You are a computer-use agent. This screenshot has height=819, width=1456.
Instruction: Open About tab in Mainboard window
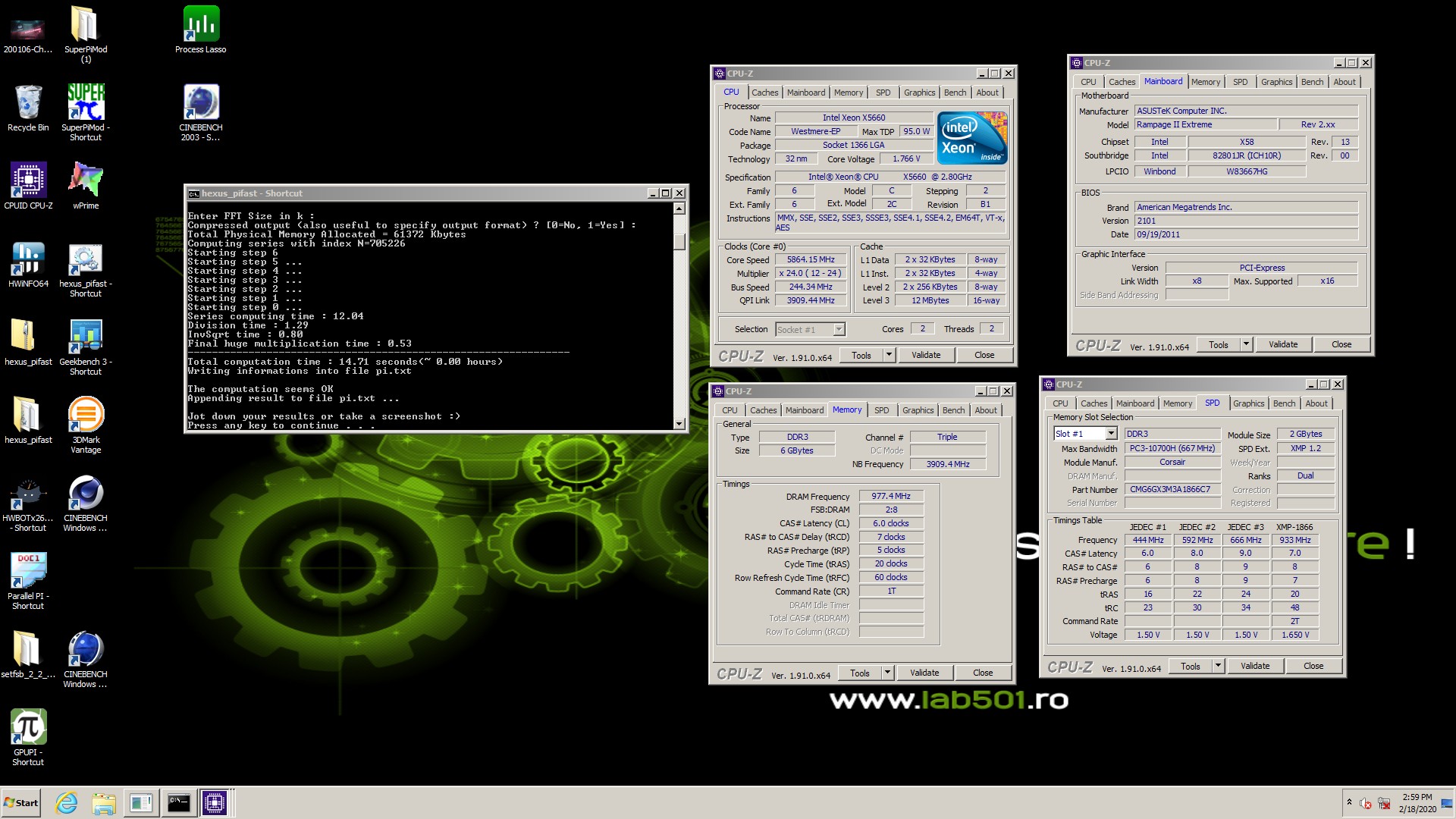tap(1344, 82)
